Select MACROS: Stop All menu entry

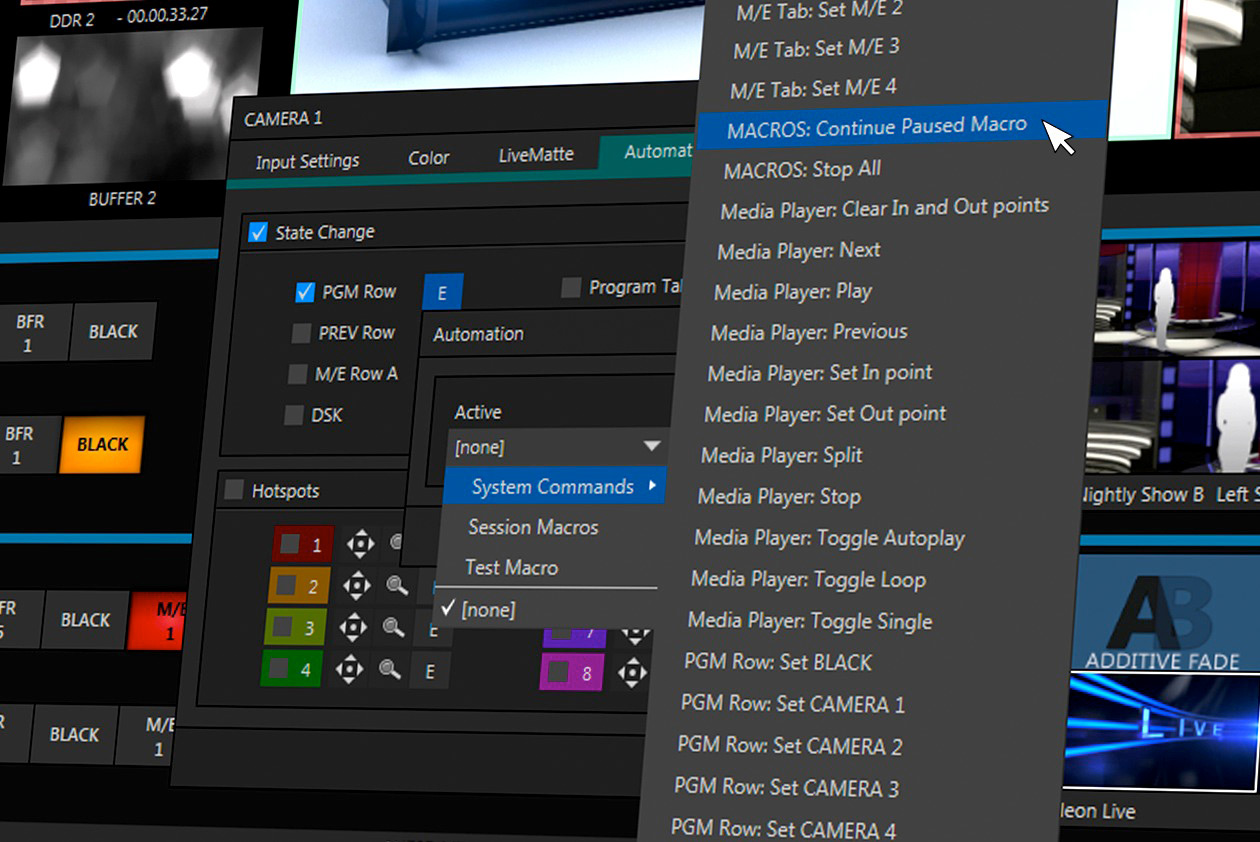click(802, 169)
